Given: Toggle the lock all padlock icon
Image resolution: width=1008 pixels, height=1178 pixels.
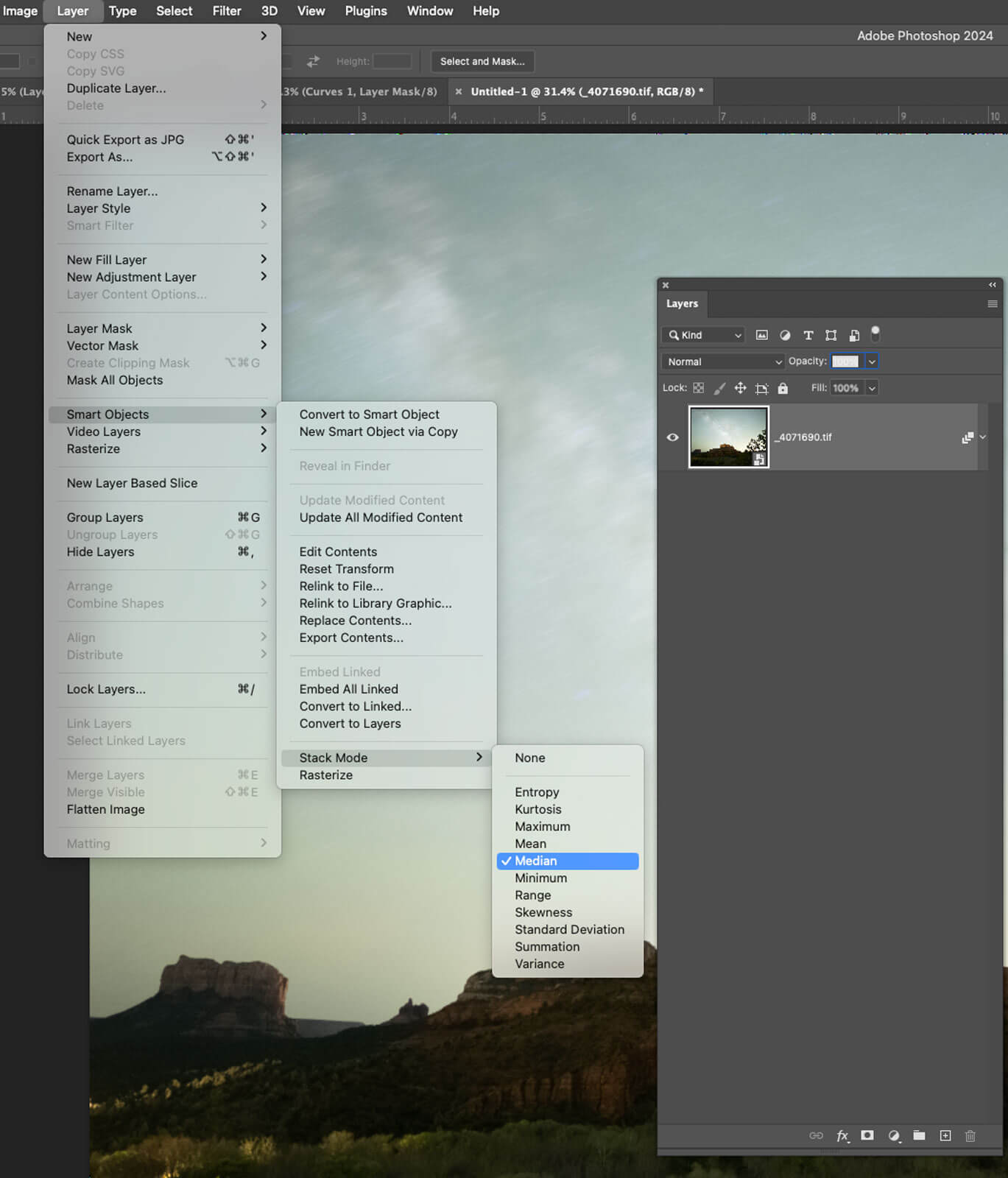Looking at the screenshot, I should pos(783,388).
